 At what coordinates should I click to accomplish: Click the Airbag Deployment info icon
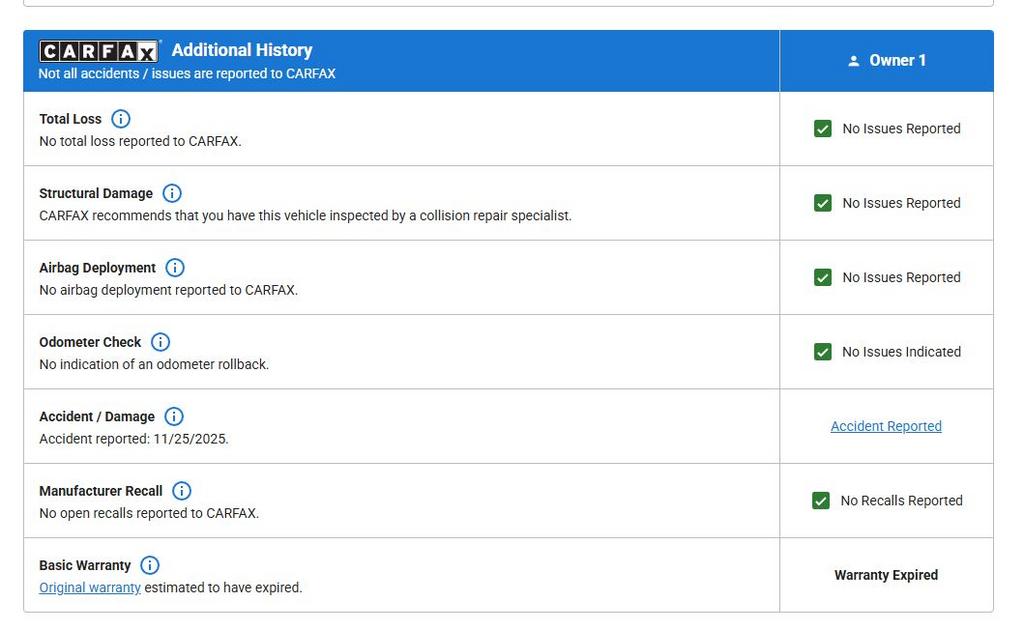tap(175, 268)
